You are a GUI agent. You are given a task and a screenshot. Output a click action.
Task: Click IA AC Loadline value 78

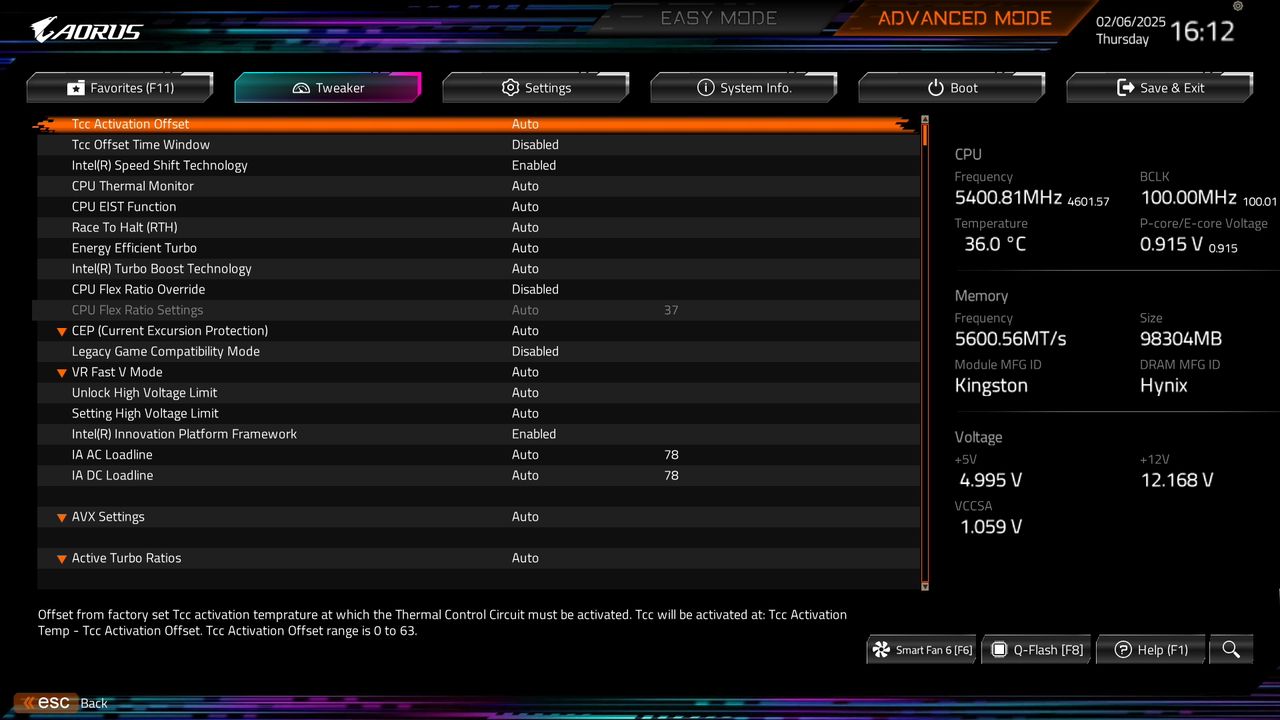pos(671,455)
